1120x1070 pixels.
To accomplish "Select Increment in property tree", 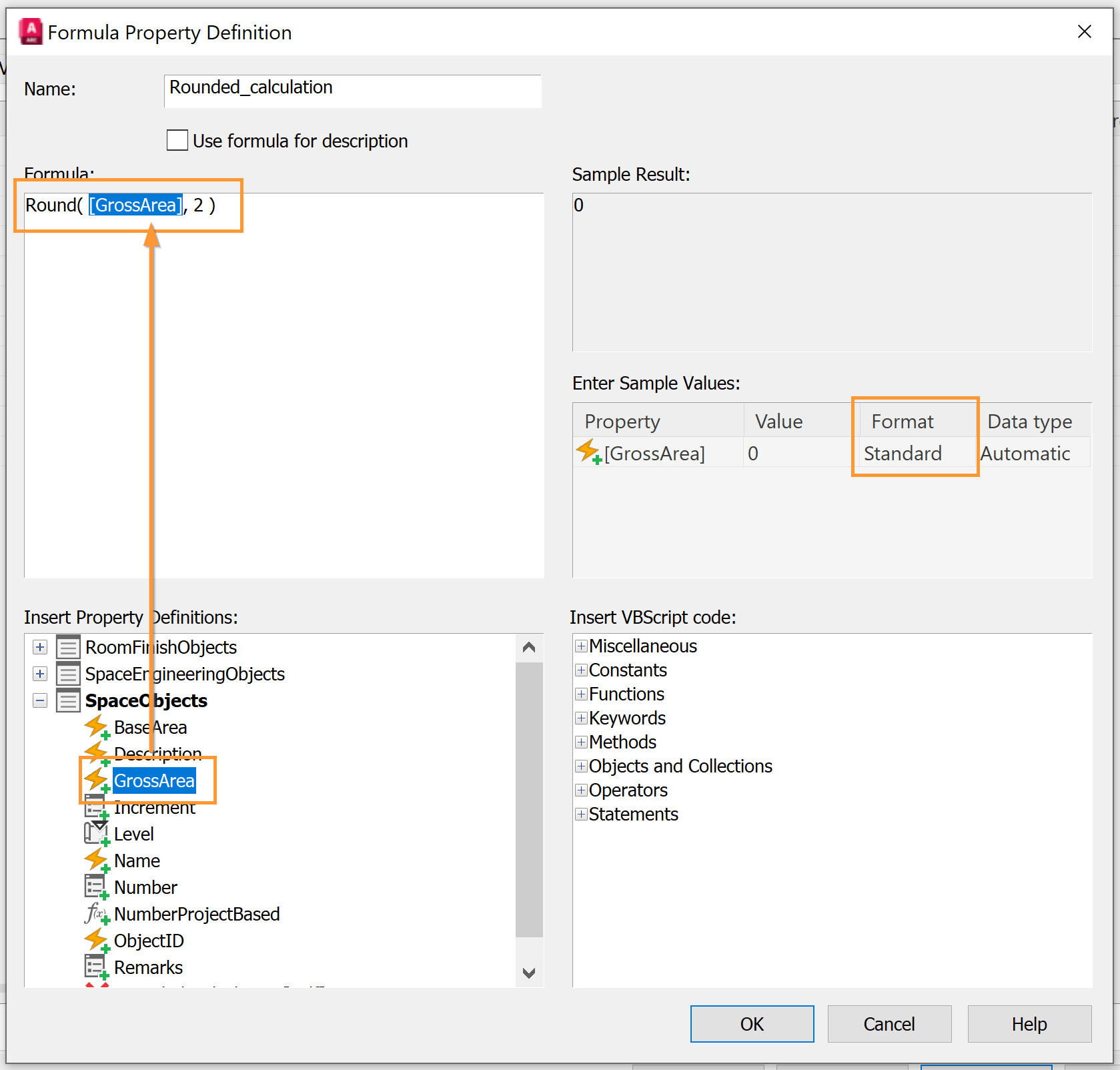I will [x=155, y=807].
